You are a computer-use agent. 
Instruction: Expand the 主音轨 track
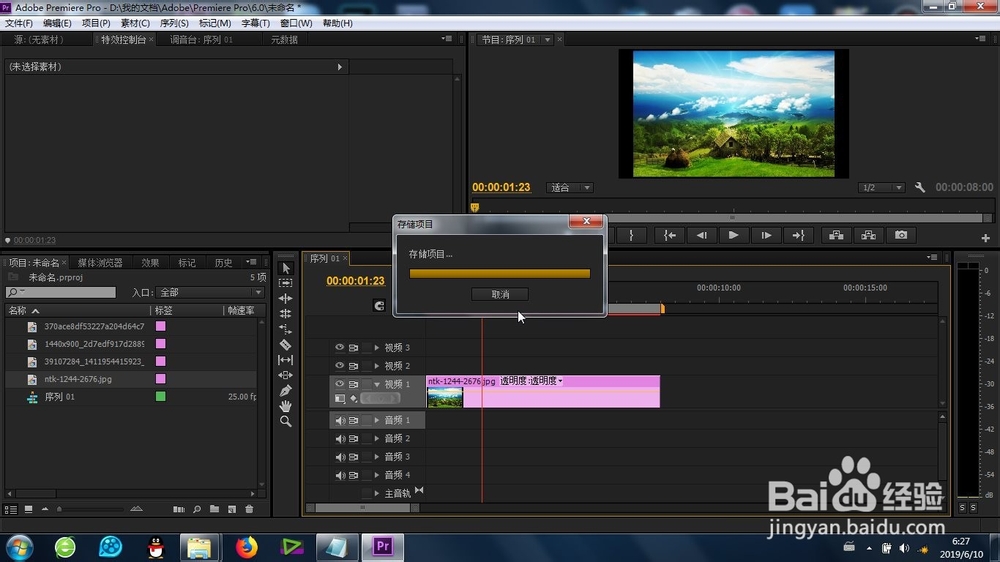[377, 493]
